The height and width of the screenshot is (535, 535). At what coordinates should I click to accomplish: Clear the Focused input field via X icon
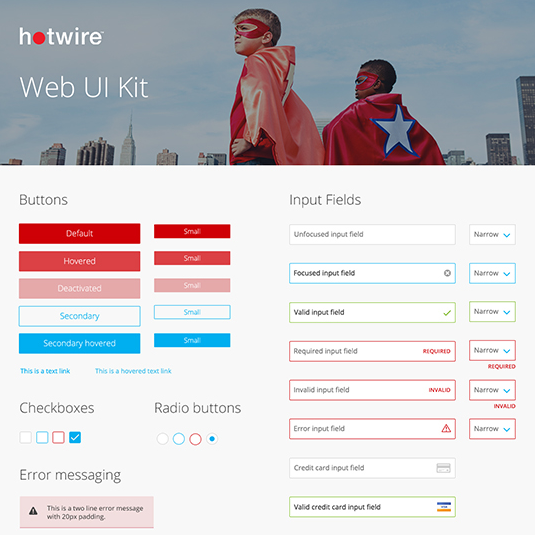point(447,273)
